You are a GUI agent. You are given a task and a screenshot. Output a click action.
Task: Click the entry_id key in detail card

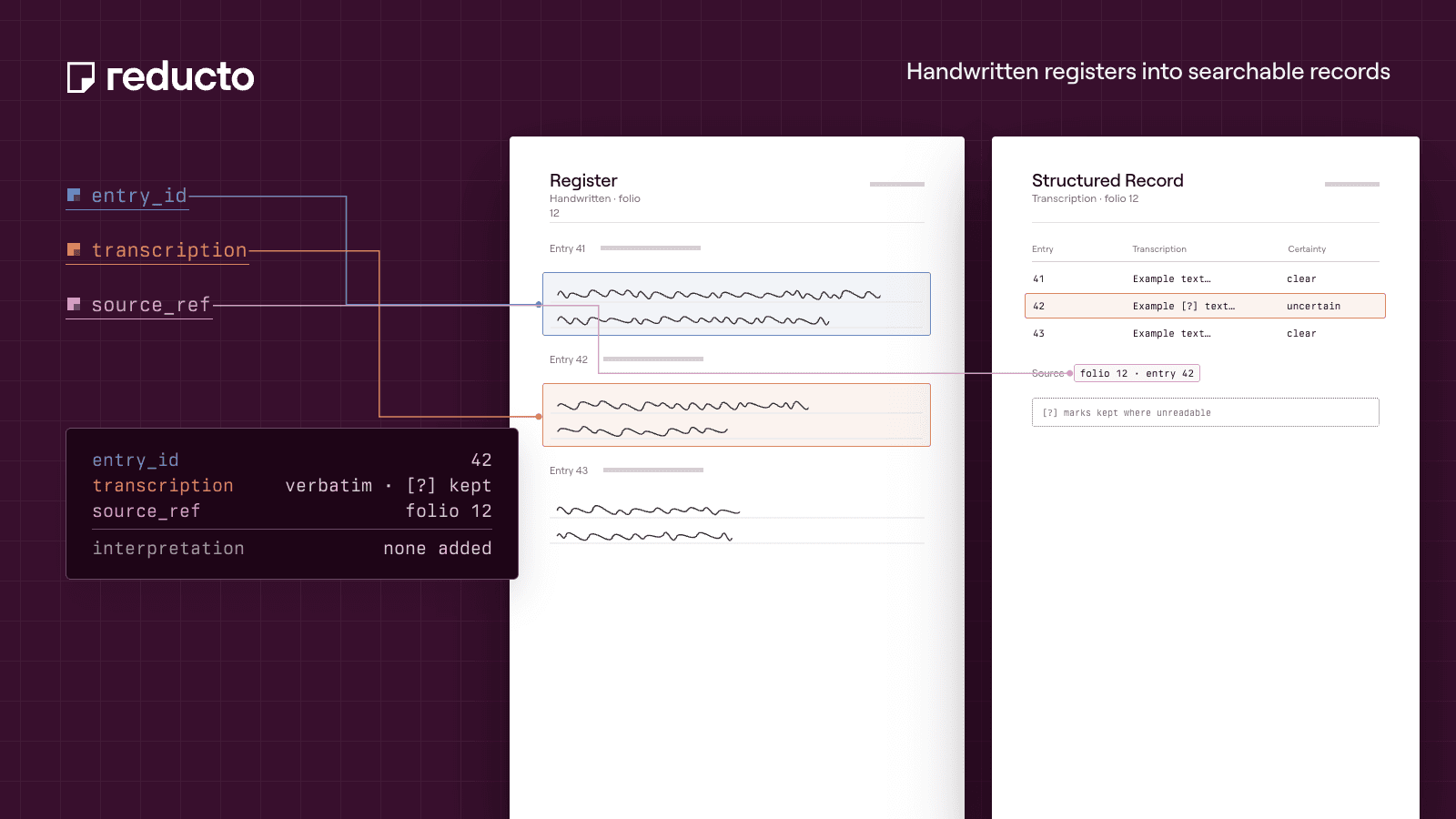(x=136, y=460)
